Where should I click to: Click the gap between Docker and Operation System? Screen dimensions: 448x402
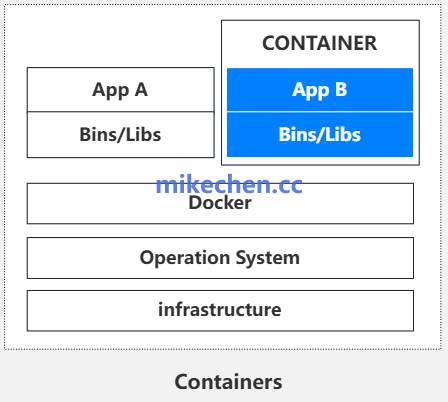(x=220, y=231)
